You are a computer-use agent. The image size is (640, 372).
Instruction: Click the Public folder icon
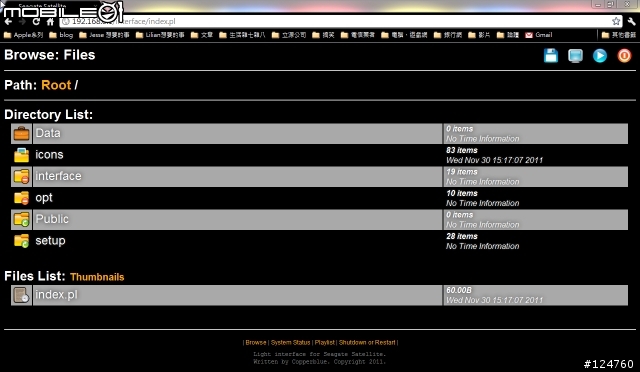tap(21, 220)
